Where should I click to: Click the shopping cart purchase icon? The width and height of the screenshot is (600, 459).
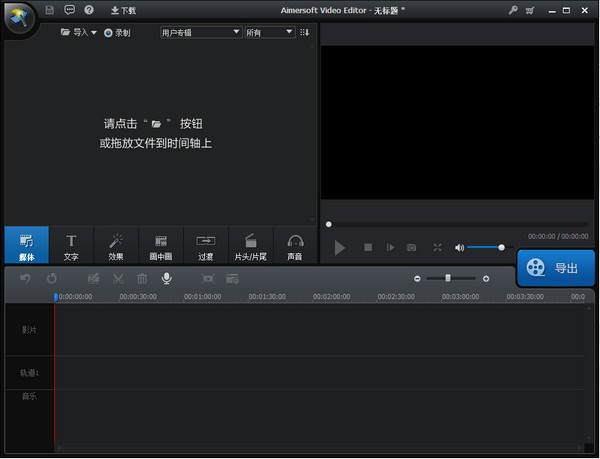pos(529,10)
